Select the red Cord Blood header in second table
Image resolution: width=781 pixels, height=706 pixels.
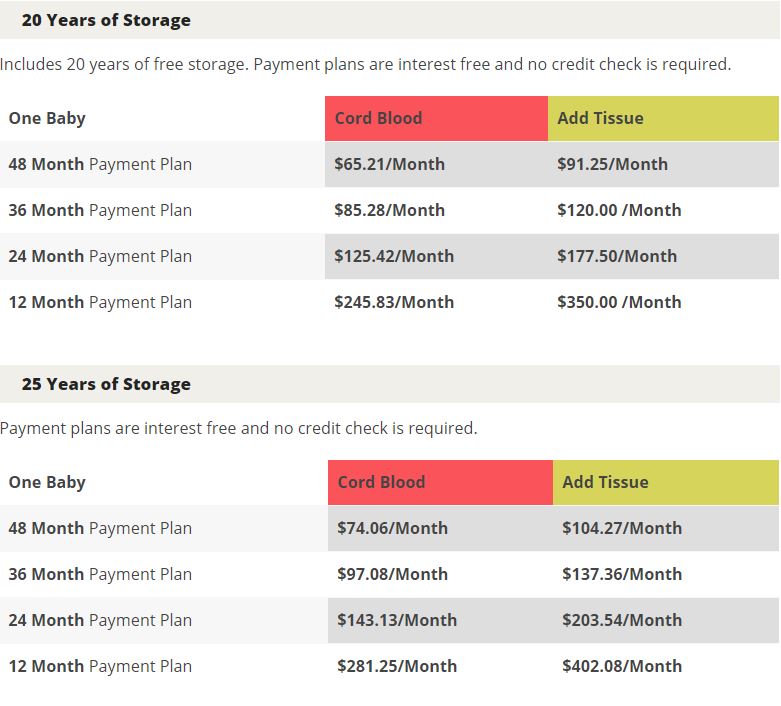pos(440,482)
